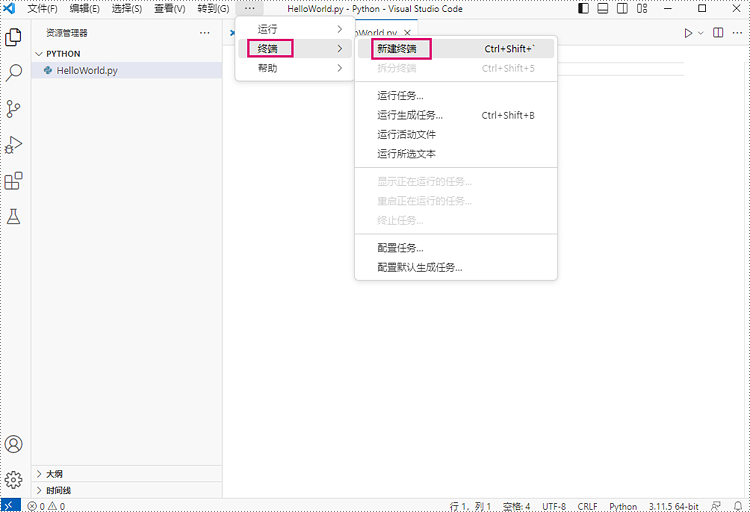Open the 查看(V) menu
750x512 pixels.
coord(169,9)
